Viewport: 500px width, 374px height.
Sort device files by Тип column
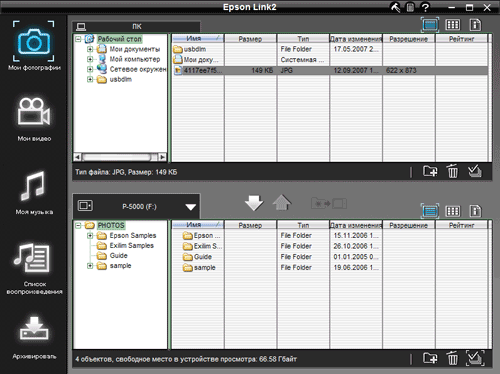303,225
